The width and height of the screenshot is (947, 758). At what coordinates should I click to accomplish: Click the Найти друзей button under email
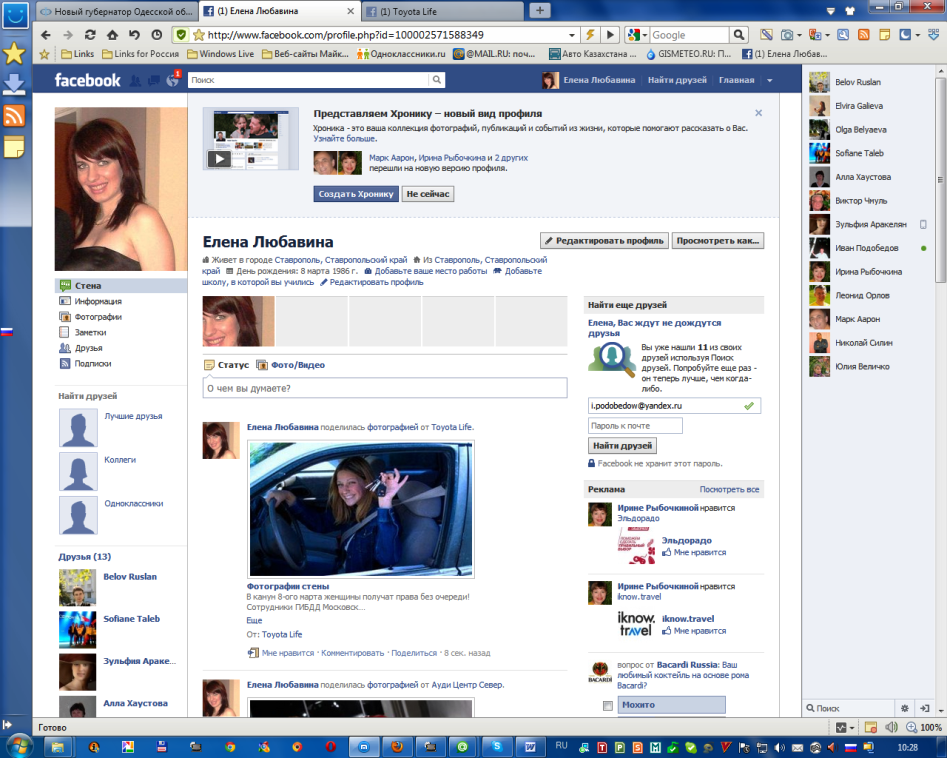622,446
